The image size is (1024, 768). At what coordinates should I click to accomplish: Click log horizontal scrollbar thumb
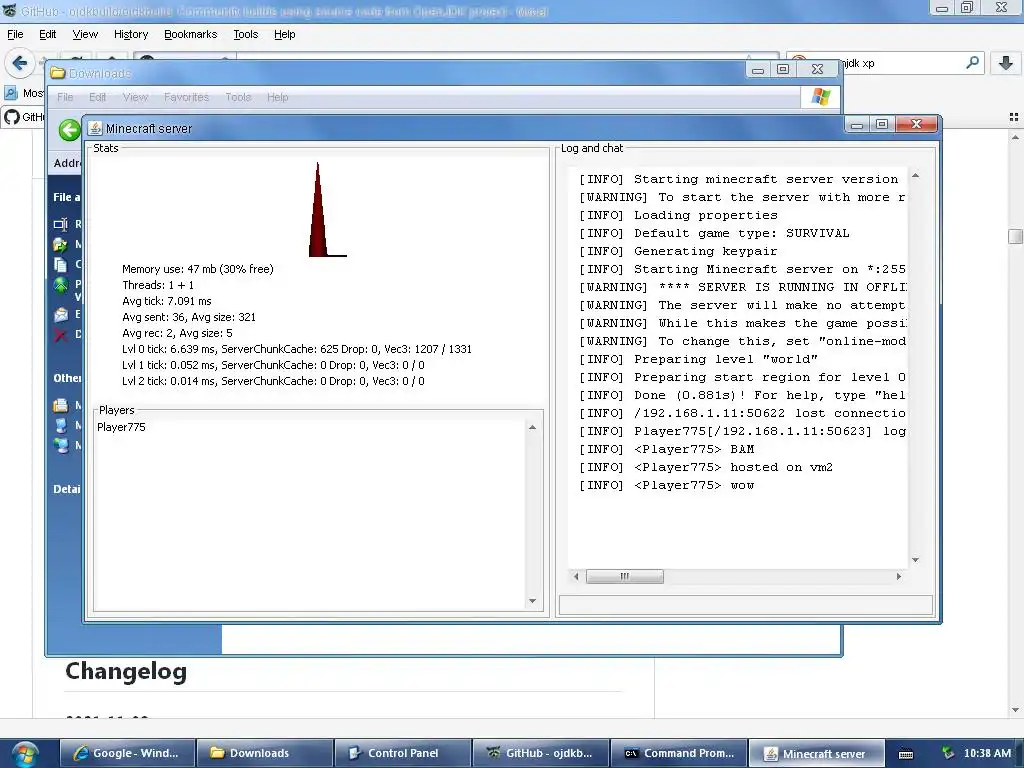[624, 576]
